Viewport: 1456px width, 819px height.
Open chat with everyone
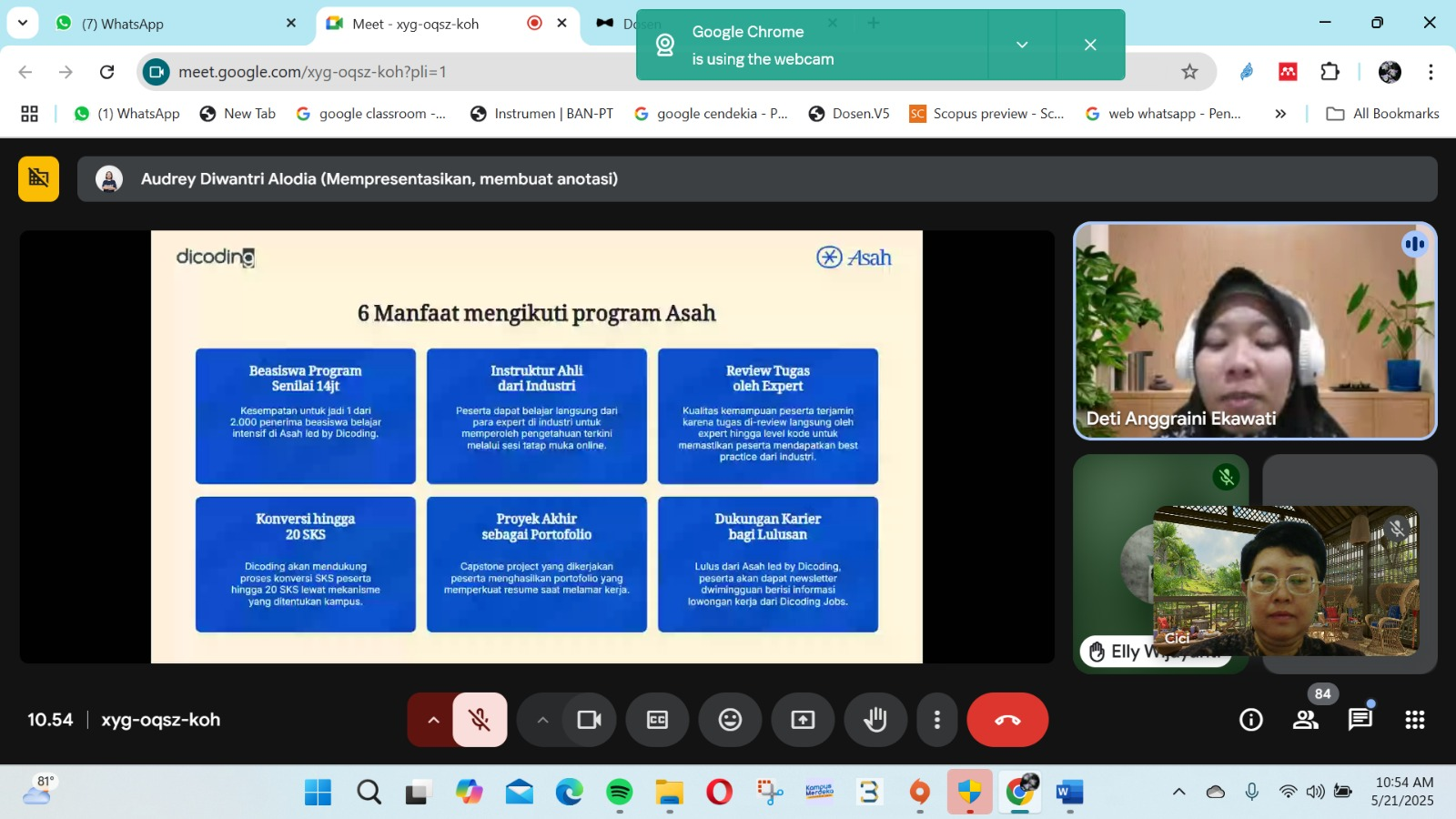[x=1360, y=720]
